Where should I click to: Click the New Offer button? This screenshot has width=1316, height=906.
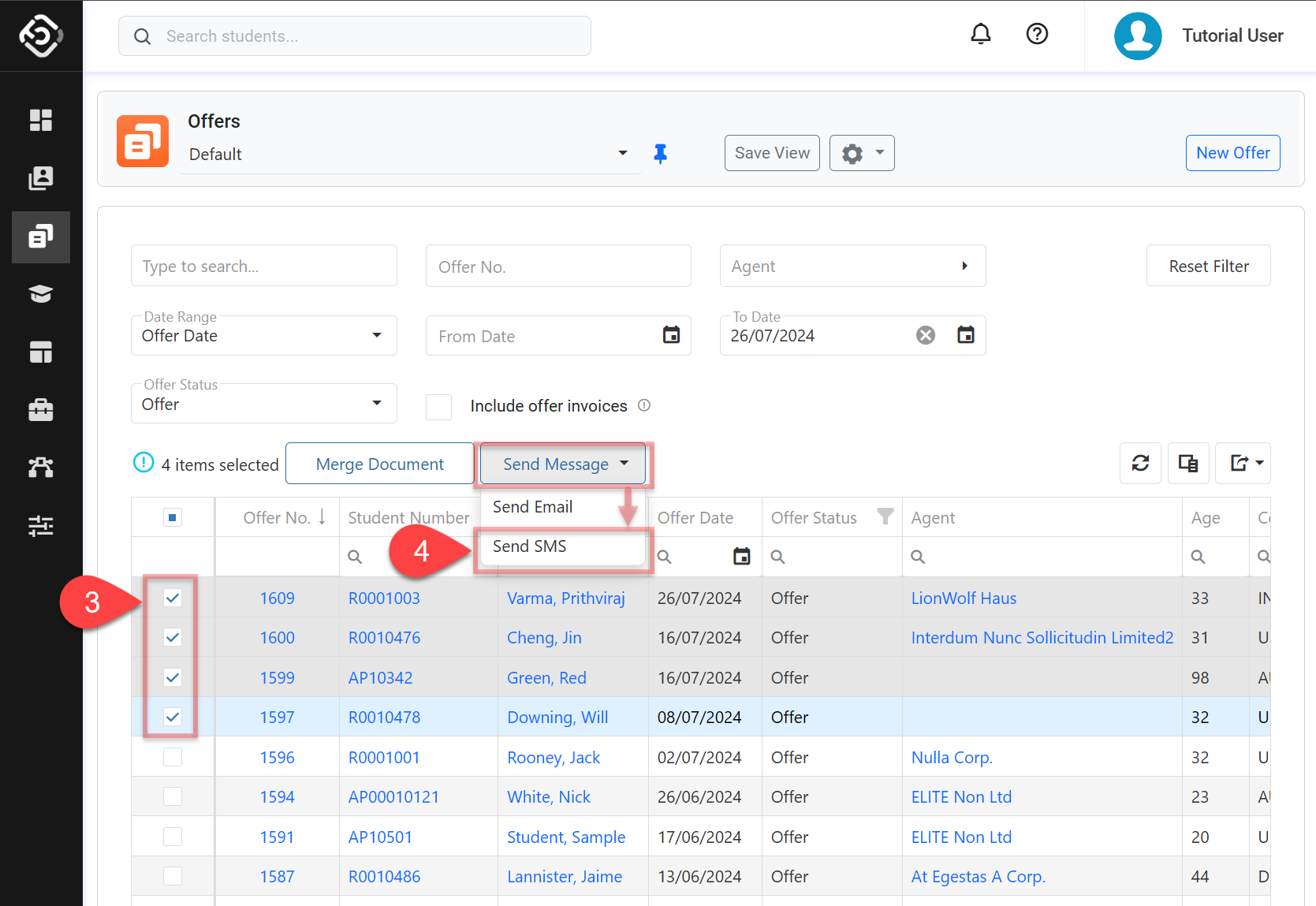coord(1232,153)
